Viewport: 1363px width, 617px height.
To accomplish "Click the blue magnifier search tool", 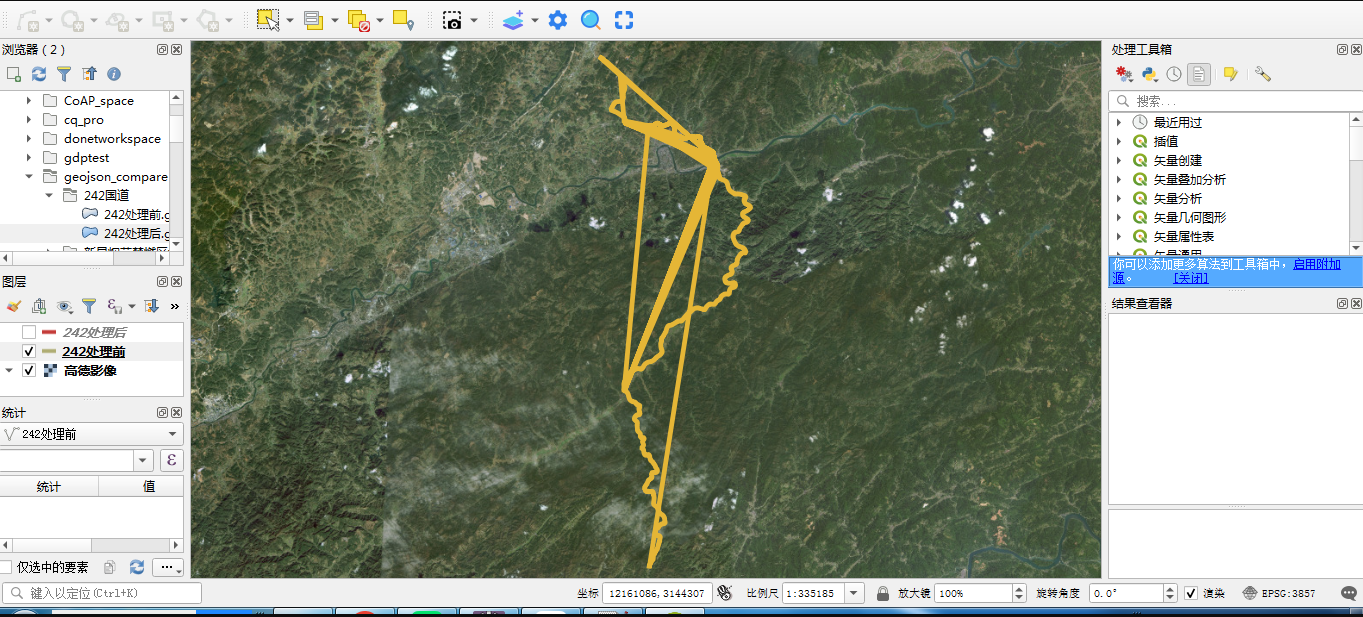I will pyautogui.click(x=591, y=19).
